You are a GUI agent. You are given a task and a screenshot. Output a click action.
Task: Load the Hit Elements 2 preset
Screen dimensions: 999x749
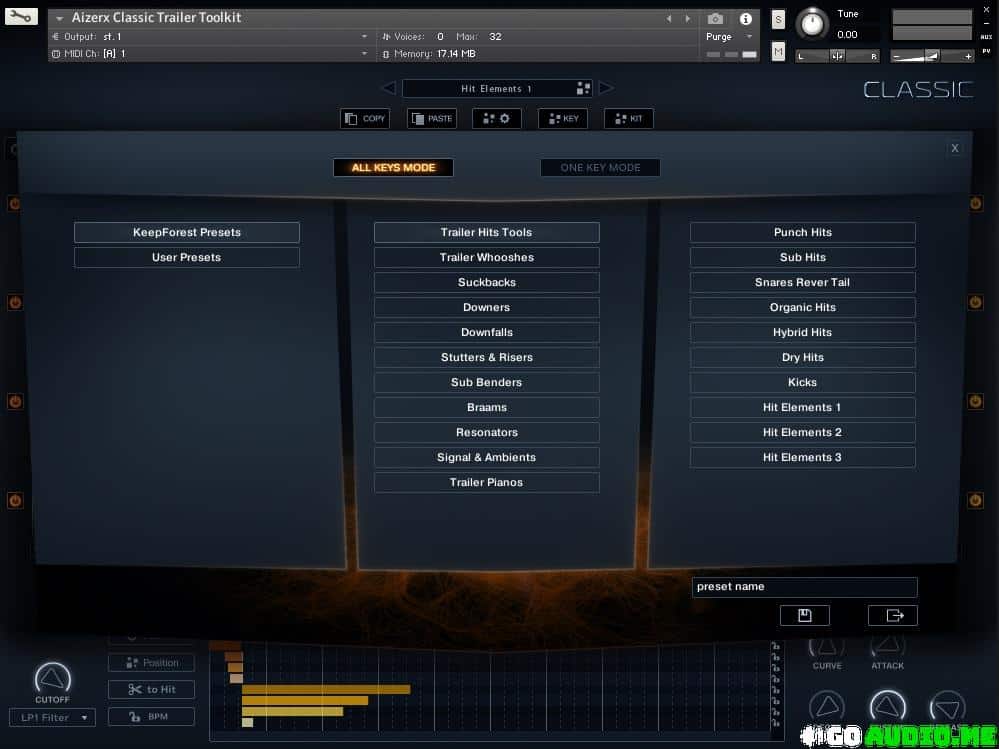[803, 432]
